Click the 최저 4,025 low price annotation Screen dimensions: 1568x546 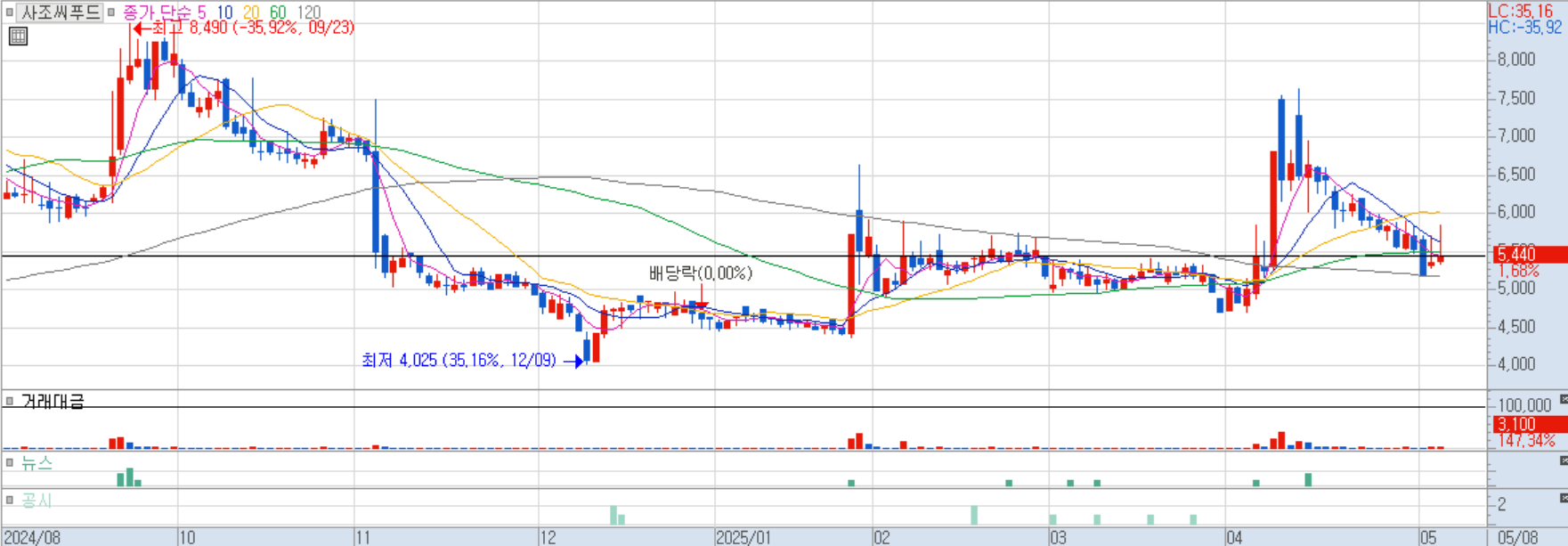tap(472, 360)
